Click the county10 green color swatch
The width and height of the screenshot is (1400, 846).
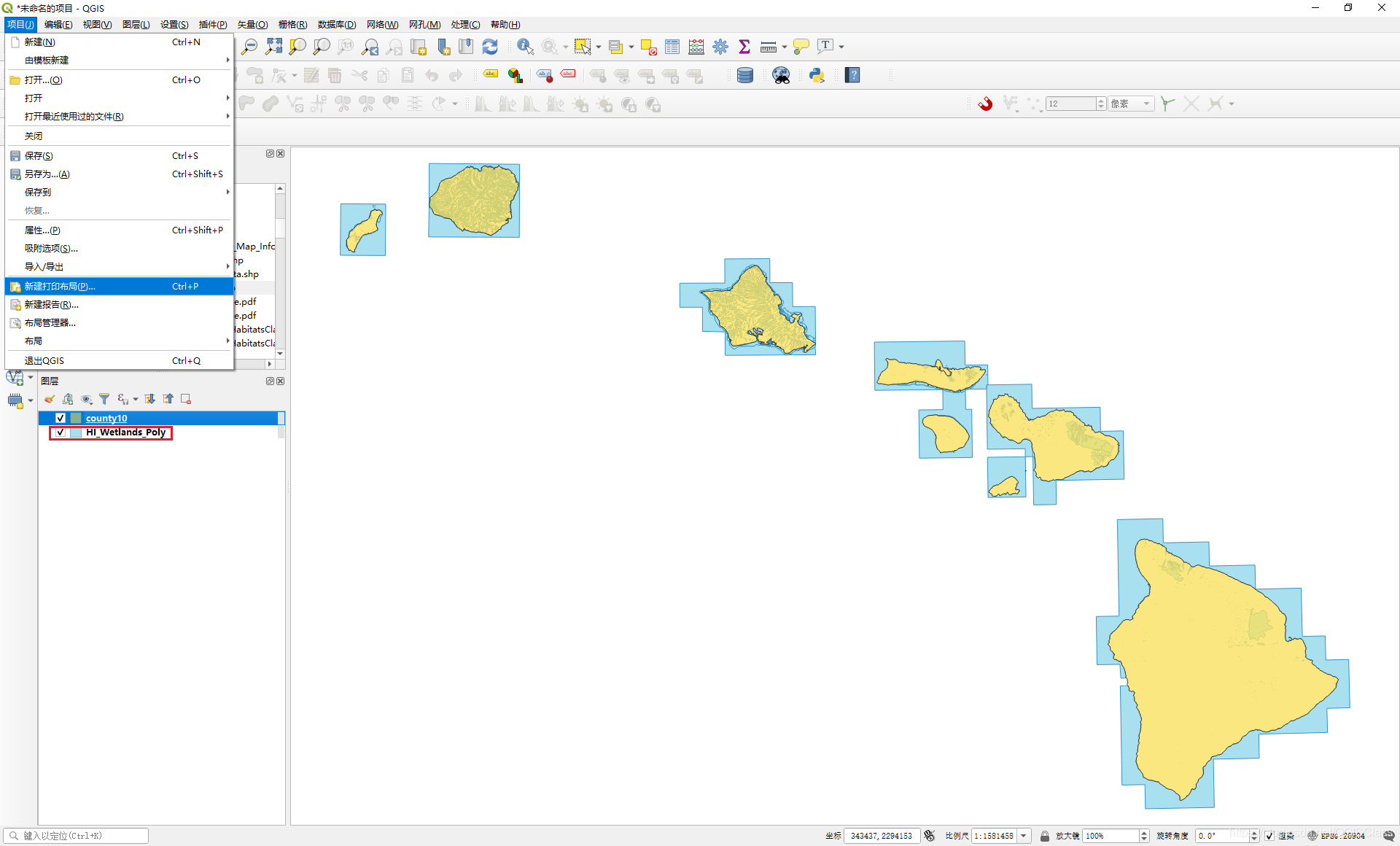76,418
